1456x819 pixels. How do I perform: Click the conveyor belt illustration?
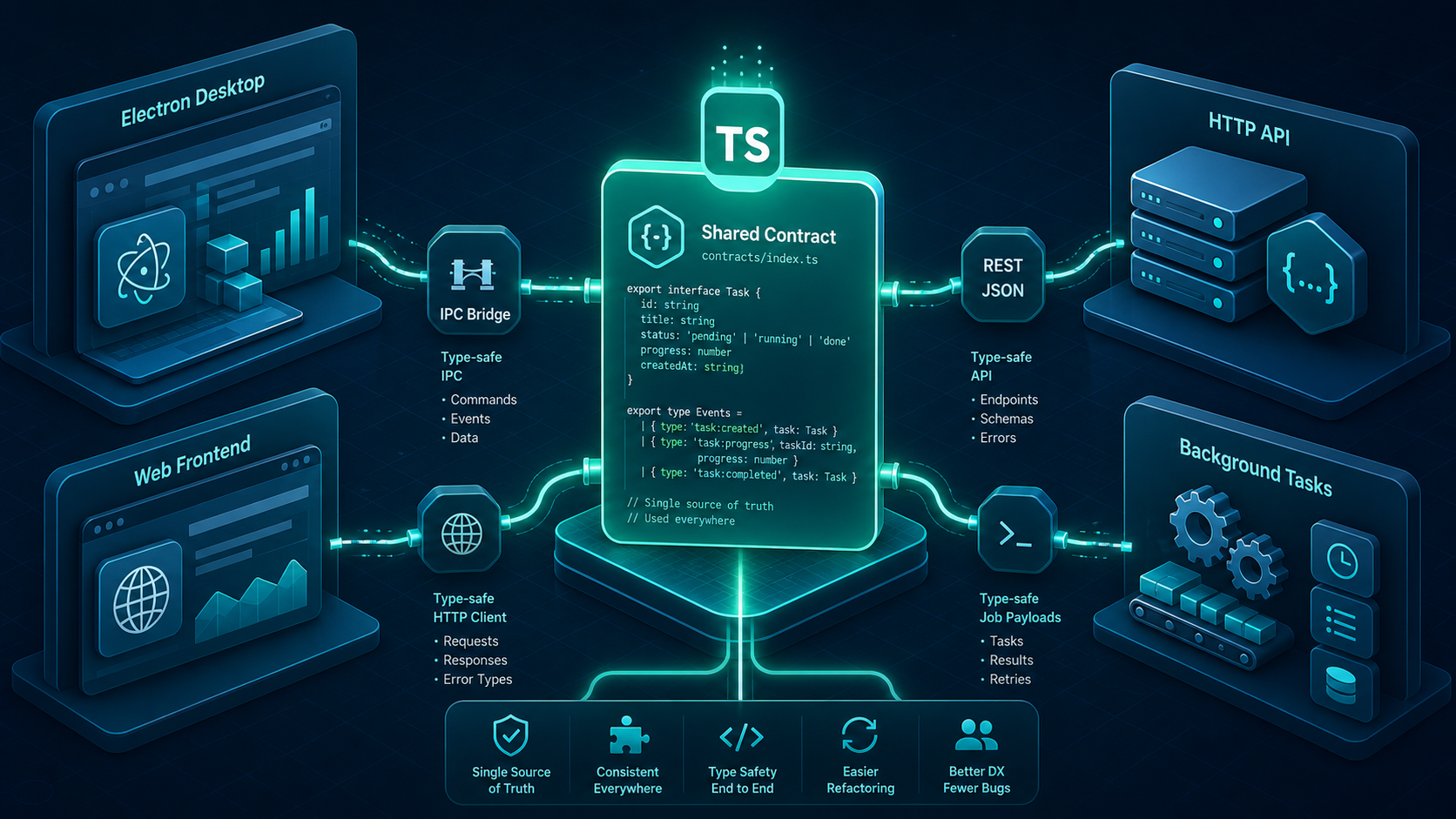tap(1210, 616)
